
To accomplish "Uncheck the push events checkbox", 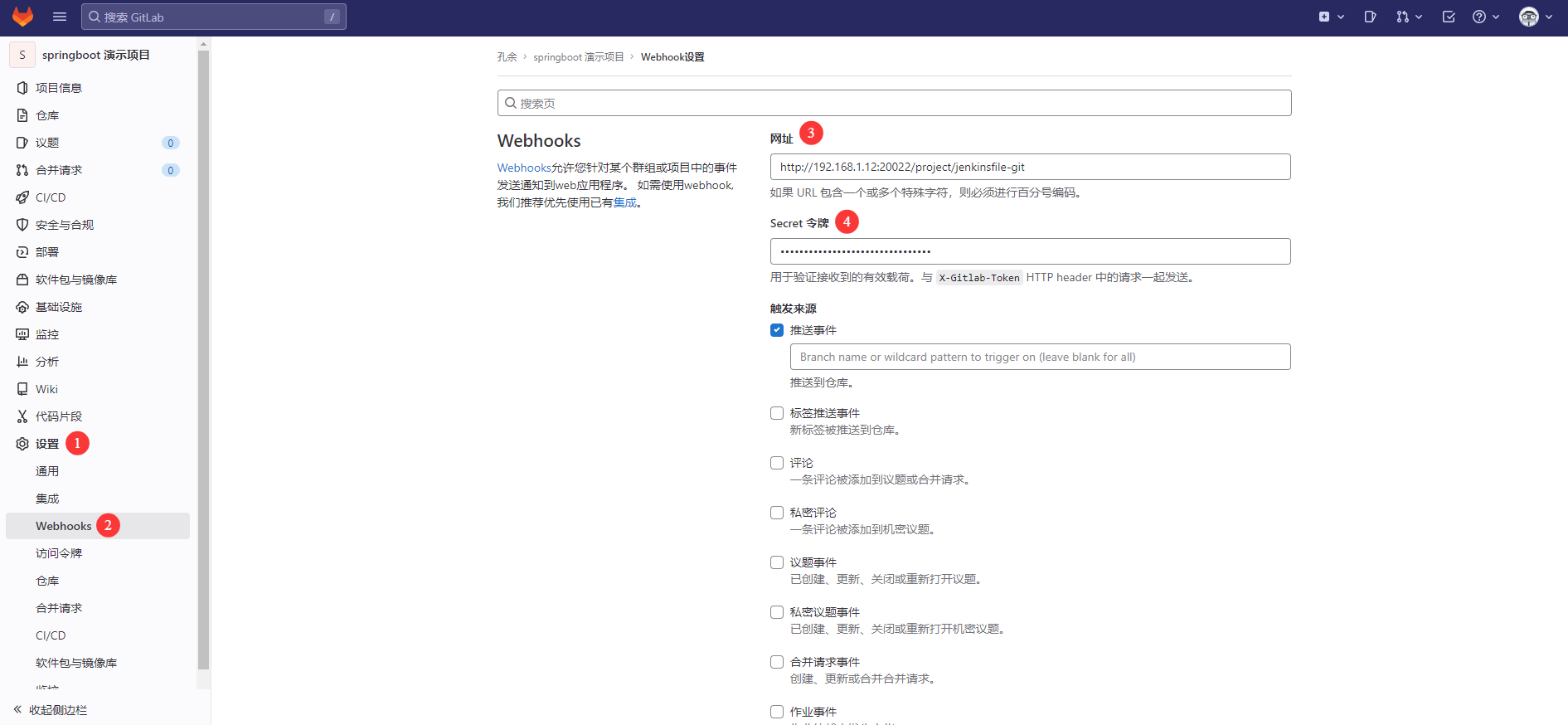I will (x=777, y=330).
